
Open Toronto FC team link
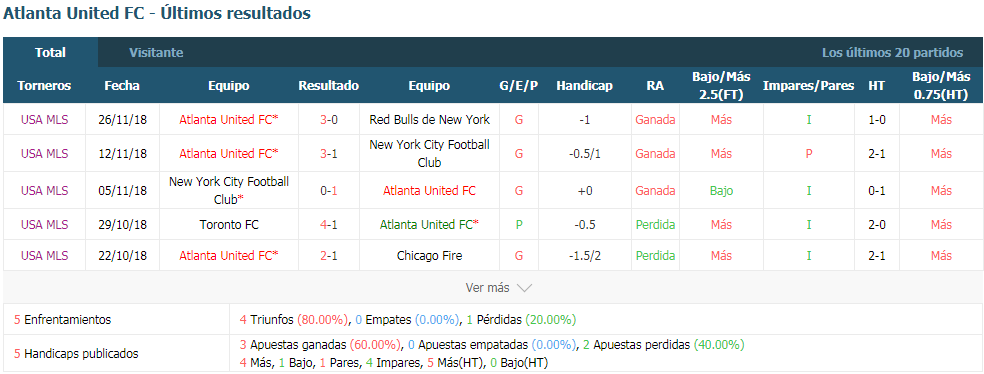coord(229,224)
